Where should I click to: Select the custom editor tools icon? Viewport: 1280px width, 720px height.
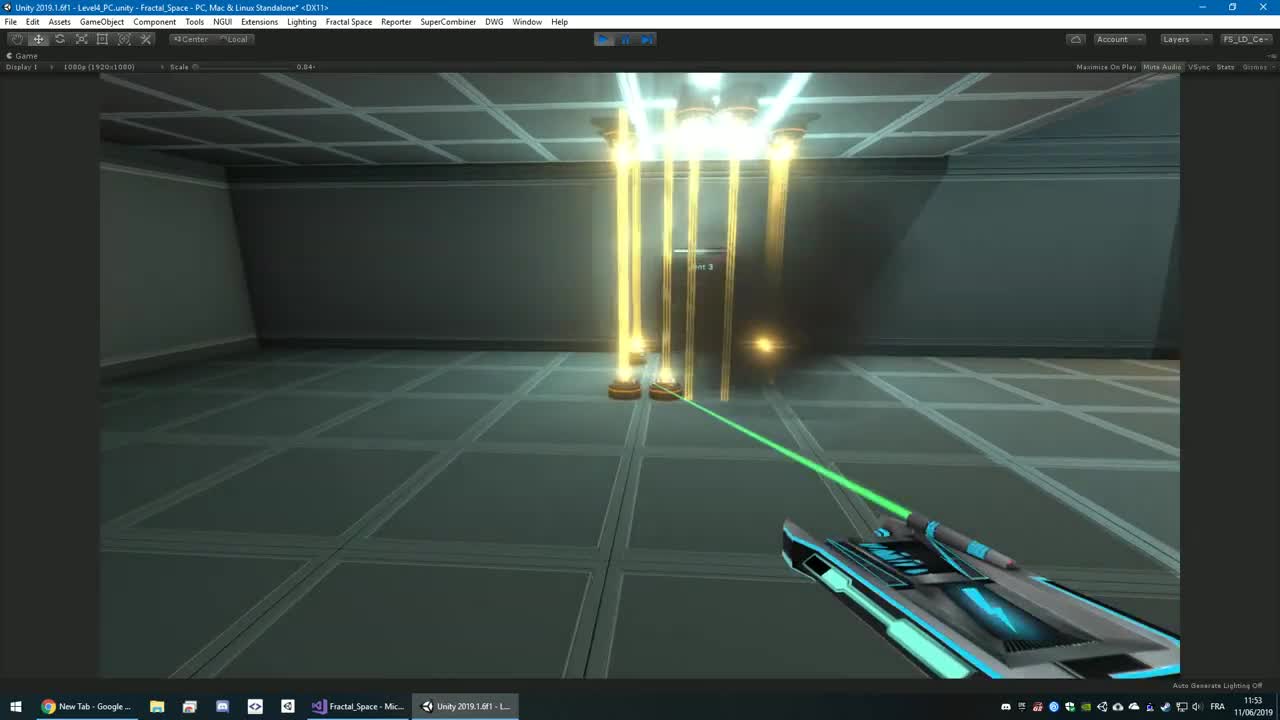[x=146, y=39]
